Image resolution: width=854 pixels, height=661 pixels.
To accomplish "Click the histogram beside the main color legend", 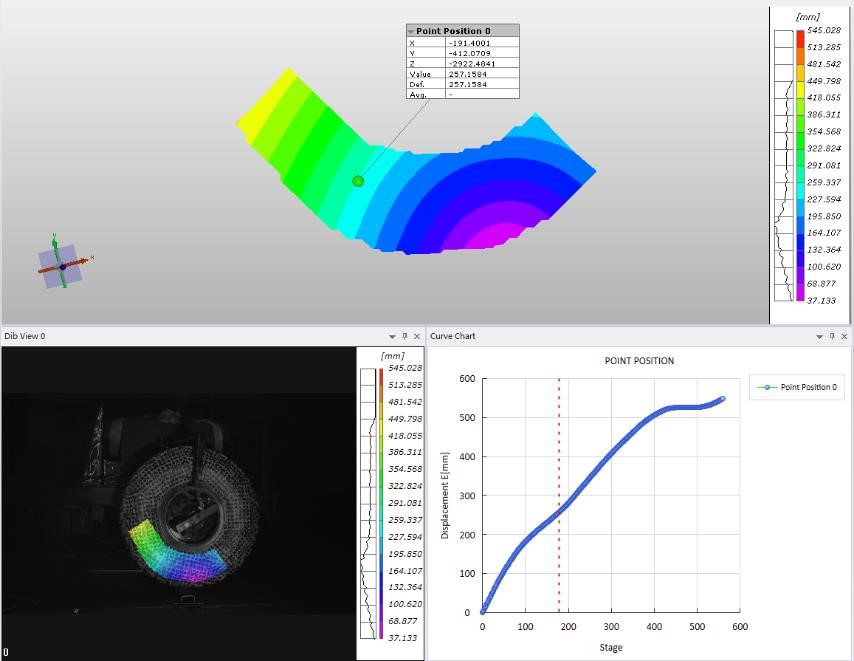I will pyautogui.click(x=785, y=165).
